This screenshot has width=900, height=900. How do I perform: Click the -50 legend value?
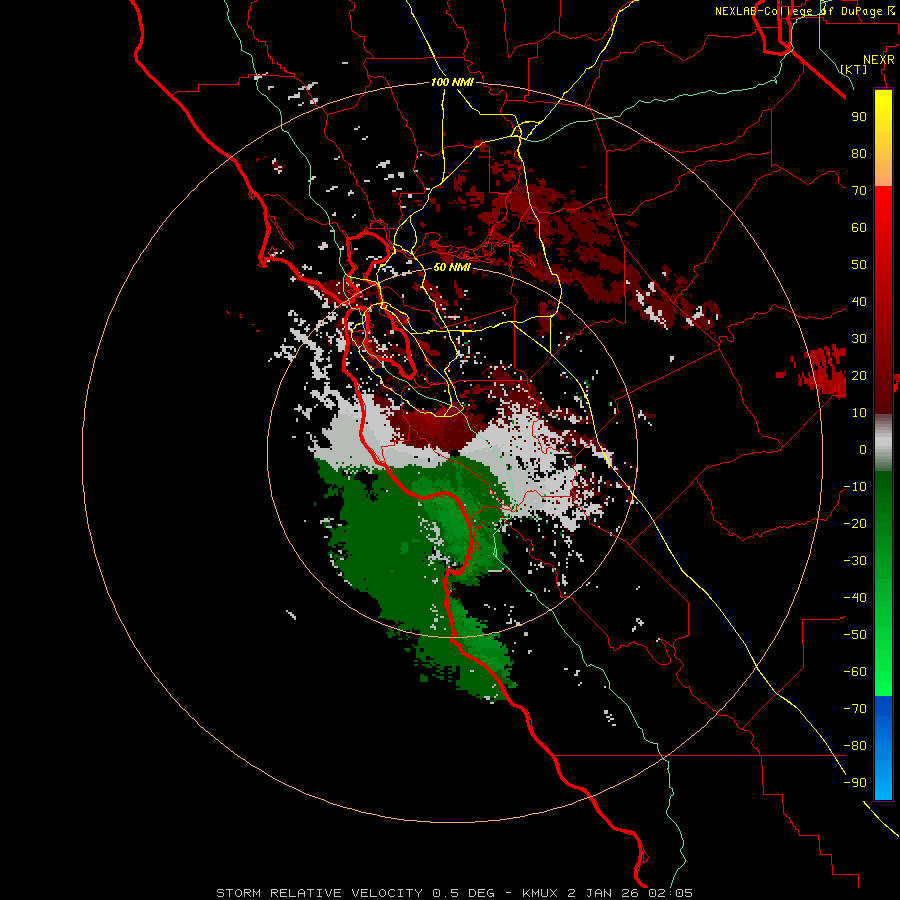pyautogui.click(x=855, y=635)
